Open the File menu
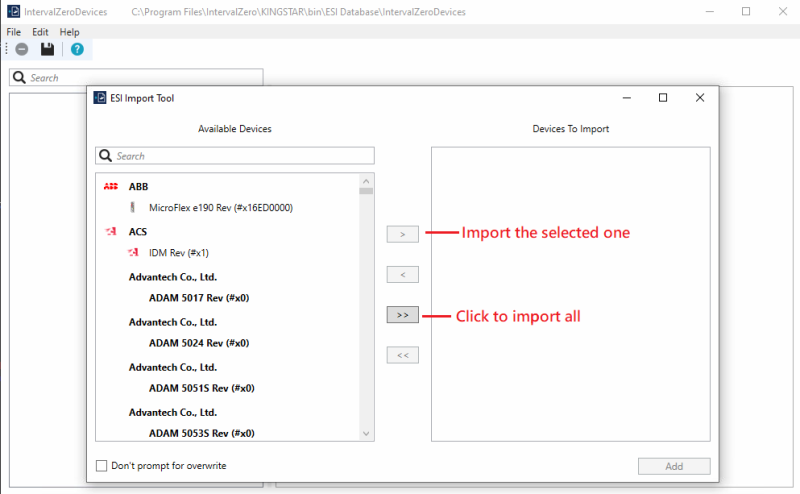This screenshot has height=494, width=800. [x=14, y=32]
